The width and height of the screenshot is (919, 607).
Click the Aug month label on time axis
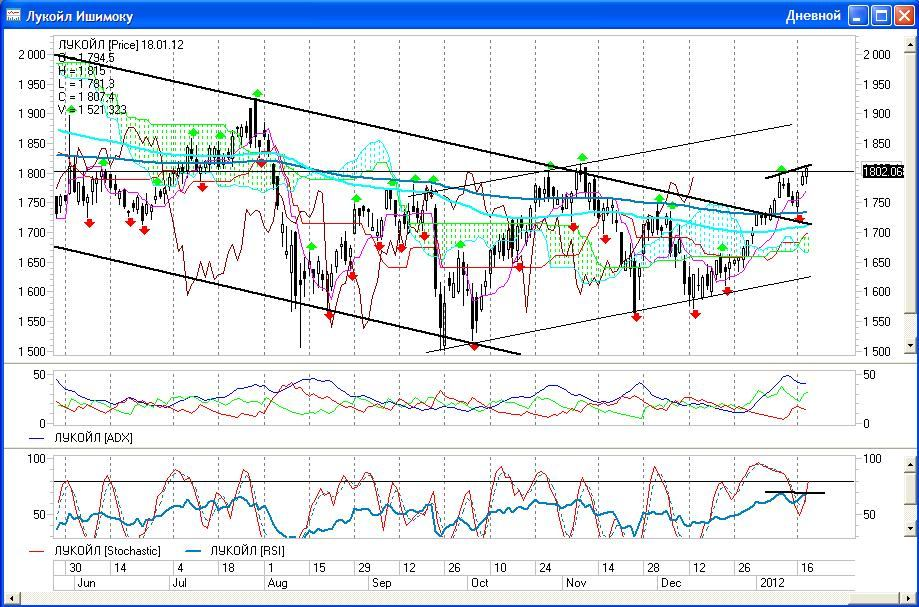(x=277, y=583)
